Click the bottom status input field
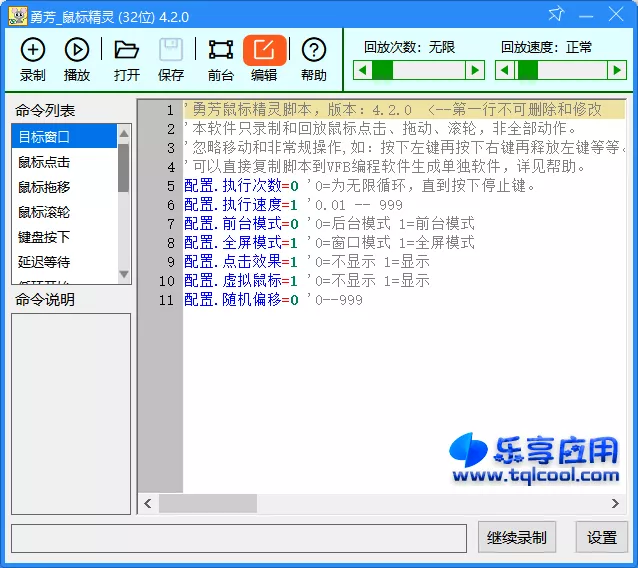Image resolution: width=638 pixels, height=568 pixels. click(239, 538)
